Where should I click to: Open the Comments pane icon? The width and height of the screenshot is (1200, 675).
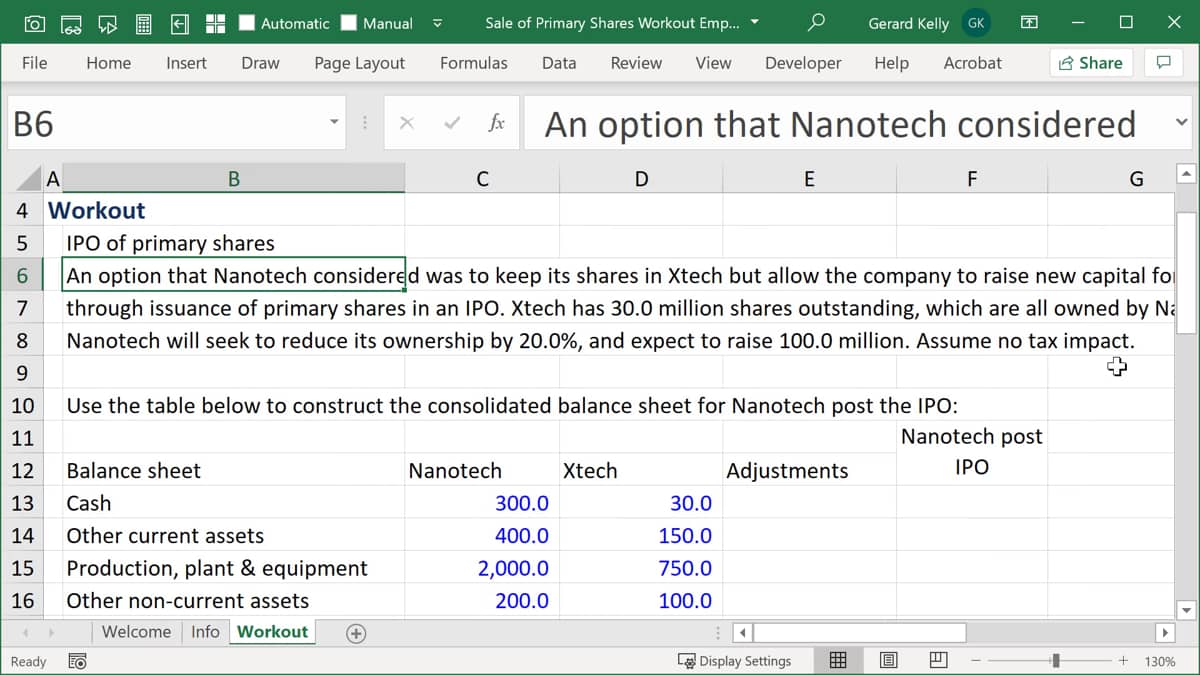pos(1163,63)
